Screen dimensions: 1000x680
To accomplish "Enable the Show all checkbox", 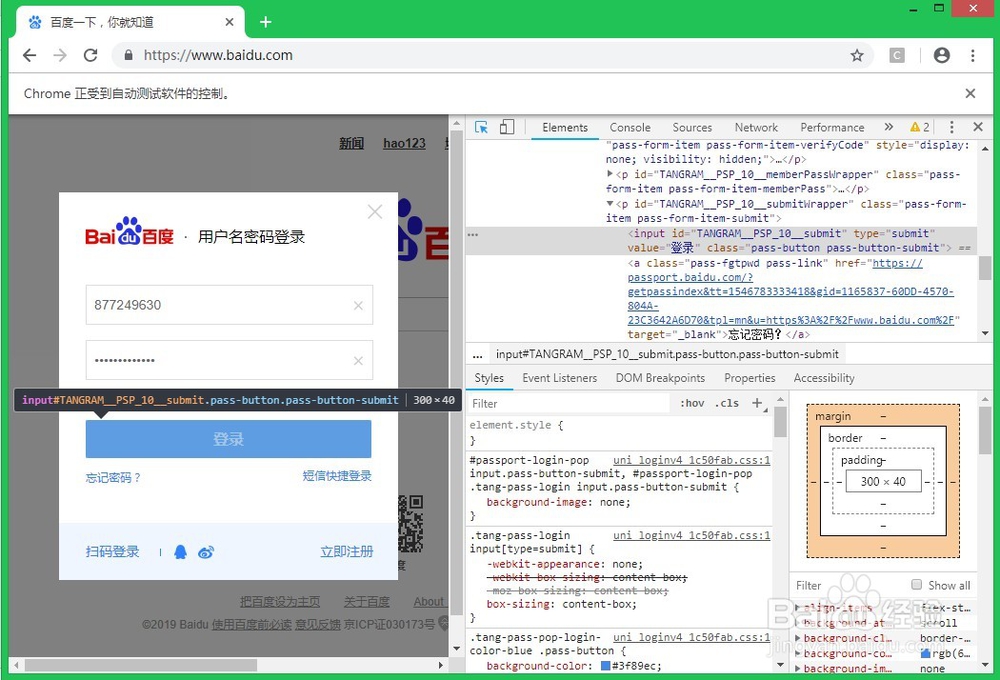I will [916, 585].
